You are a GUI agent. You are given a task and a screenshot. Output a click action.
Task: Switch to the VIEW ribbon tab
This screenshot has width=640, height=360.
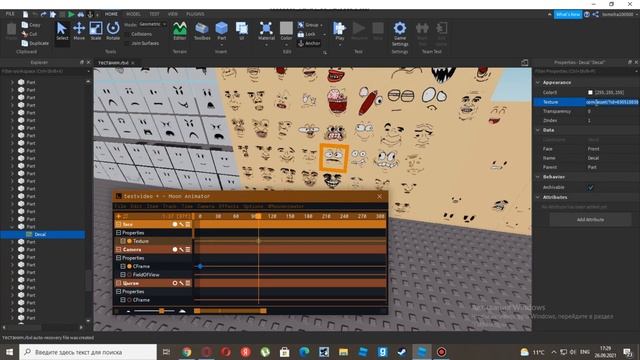pyautogui.click(x=173, y=14)
